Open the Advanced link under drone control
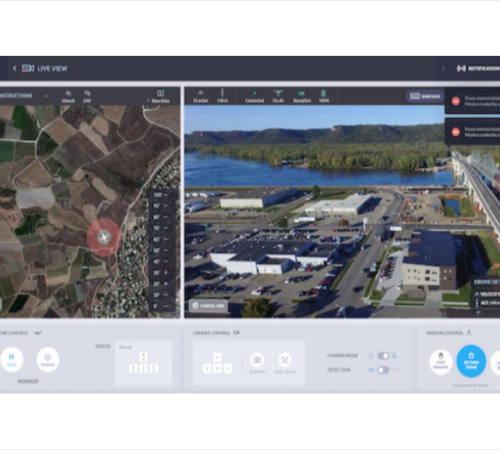The image size is (500, 450). [x=28, y=381]
